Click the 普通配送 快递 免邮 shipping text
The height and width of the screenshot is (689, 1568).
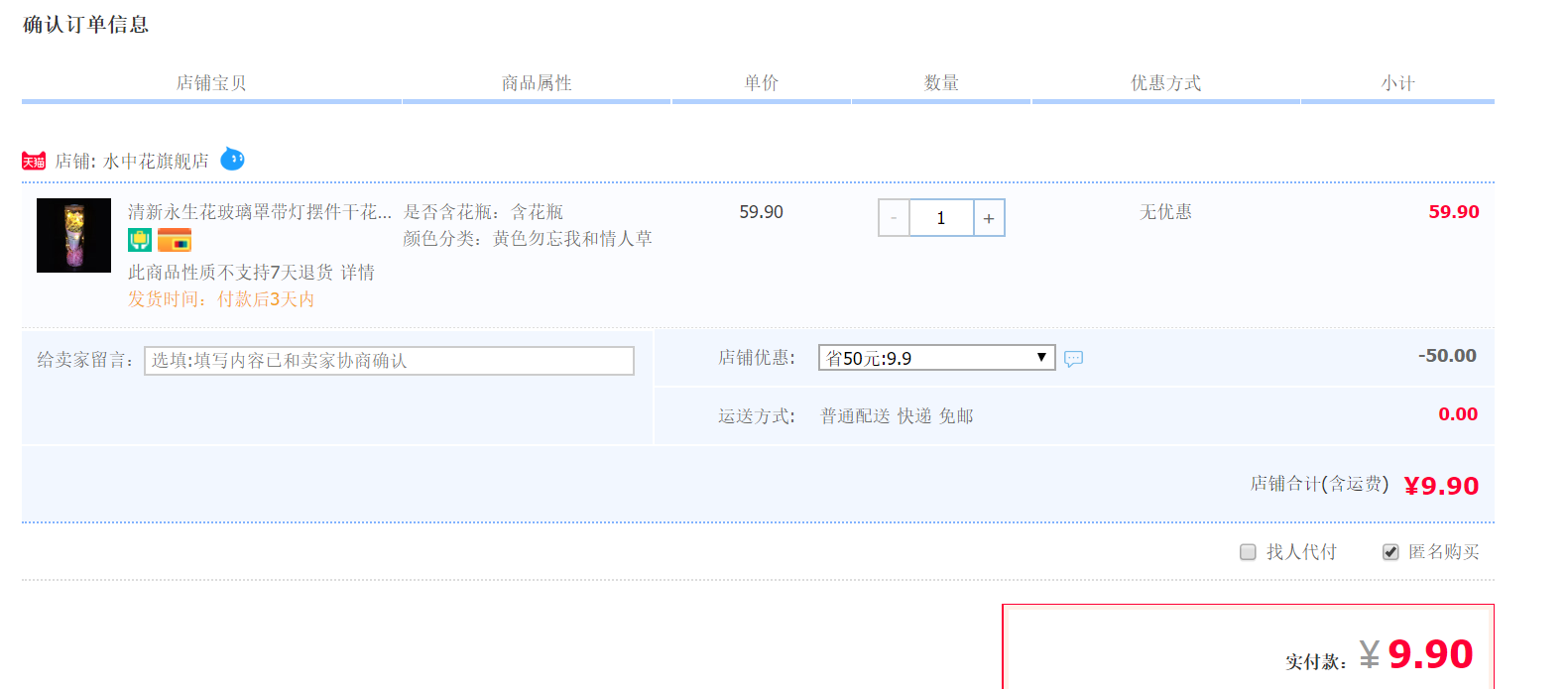coord(897,416)
